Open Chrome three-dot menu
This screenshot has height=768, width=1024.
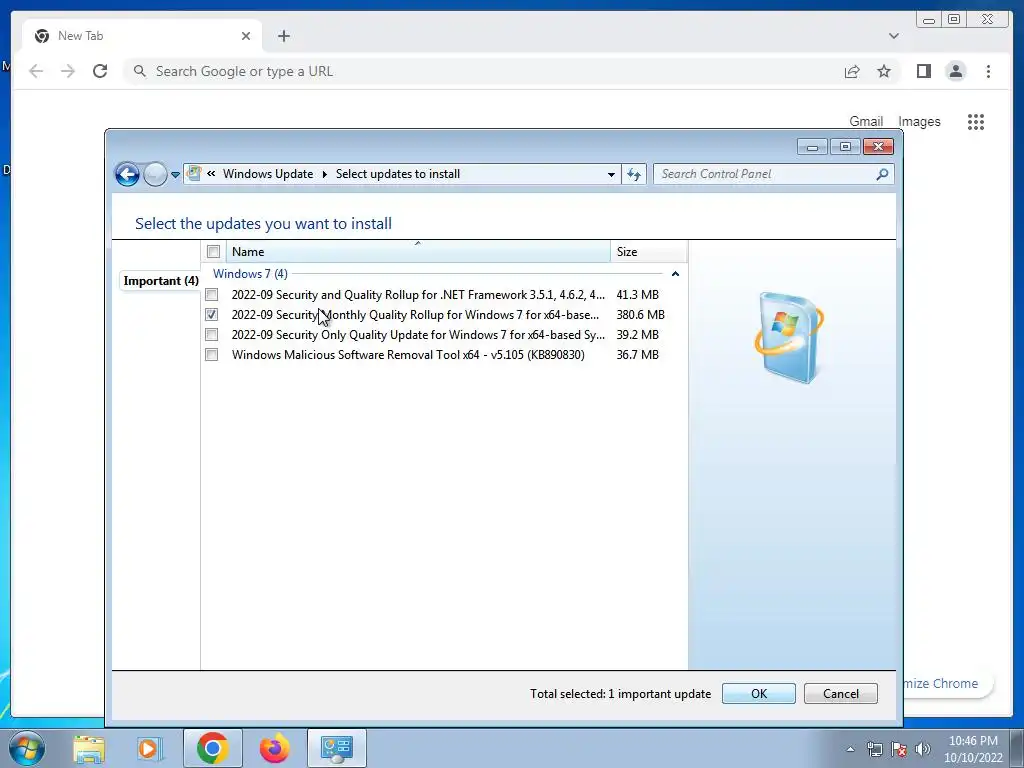(988, 71)
